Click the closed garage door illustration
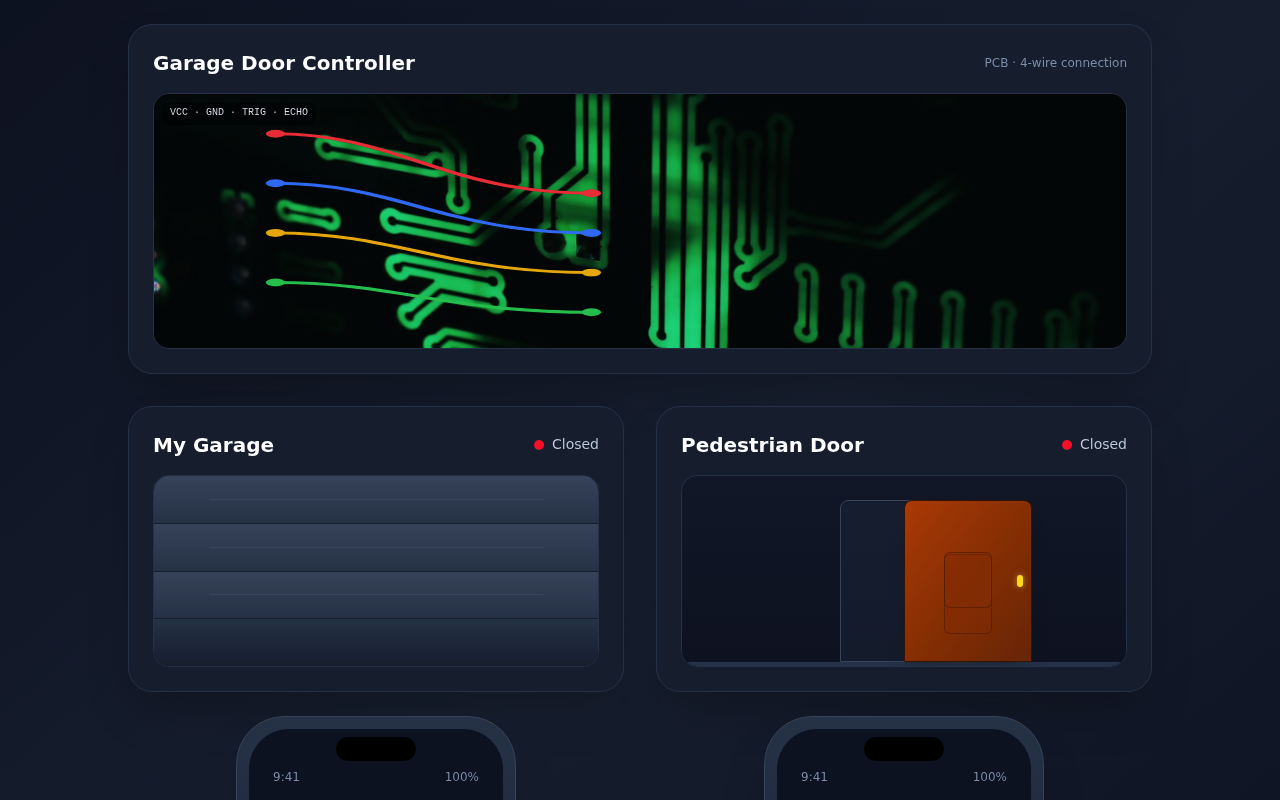Screen dimensions: 1280x800 pyautogui.click(x=376, y=571)
